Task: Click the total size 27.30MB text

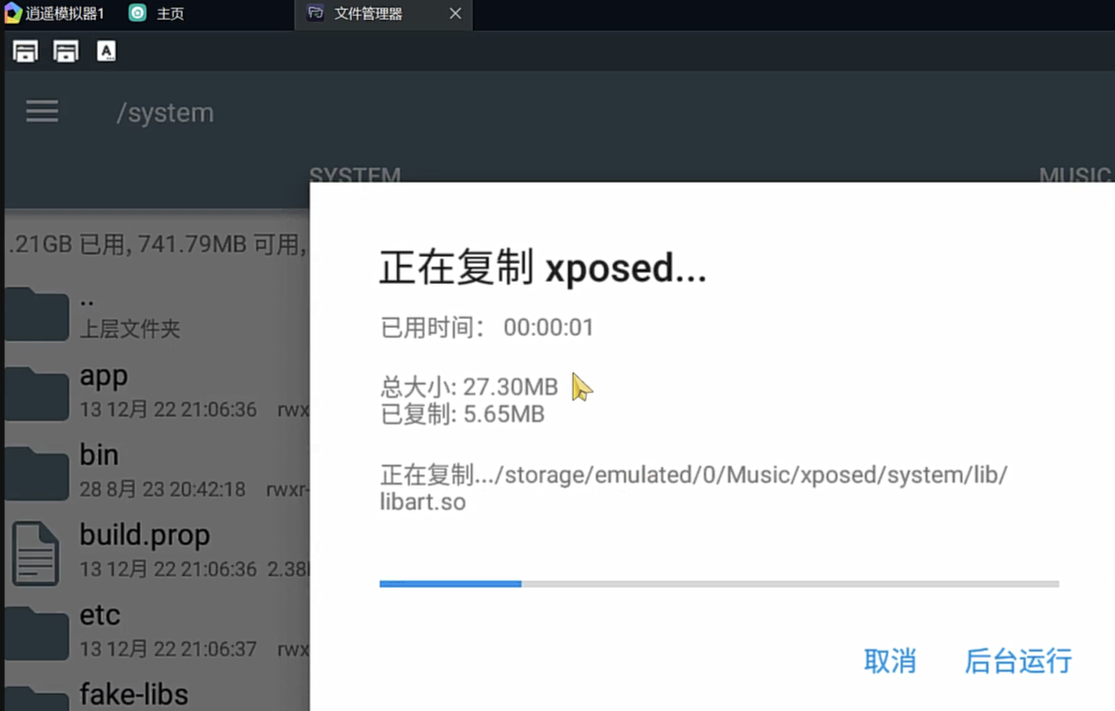Action: pos(469,387)
